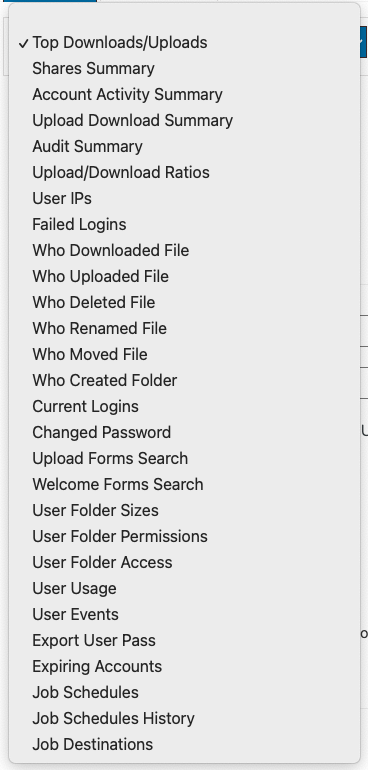Image resolution: width=368 pixels, height=770 pixels.
Task: Choose User Folder Permissions report
Action: tap(184, 537)
